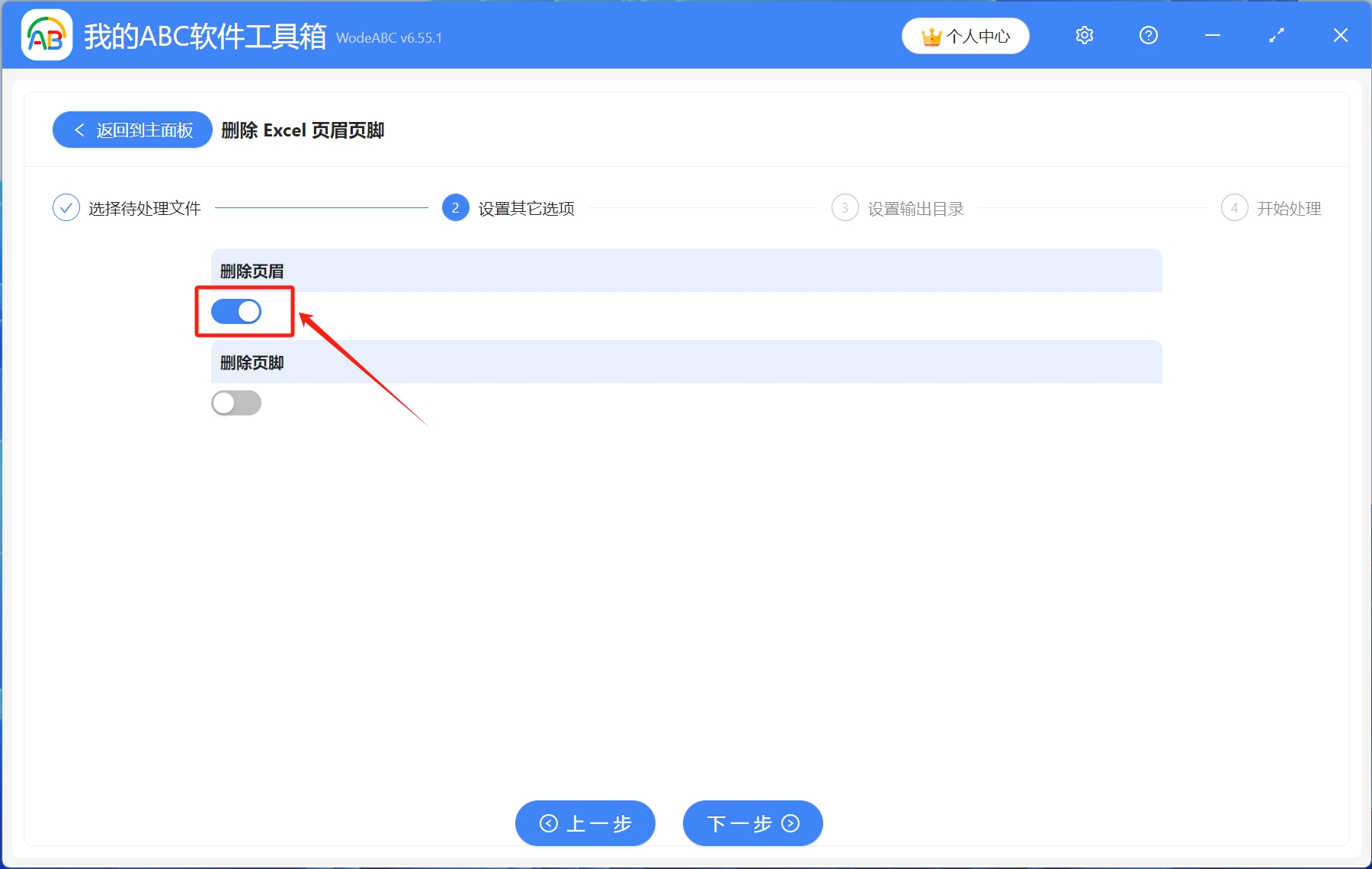Click the 上一步 button
This screenshot has height=869, width=1372.
pyautogui.click(x=585, y=824)
